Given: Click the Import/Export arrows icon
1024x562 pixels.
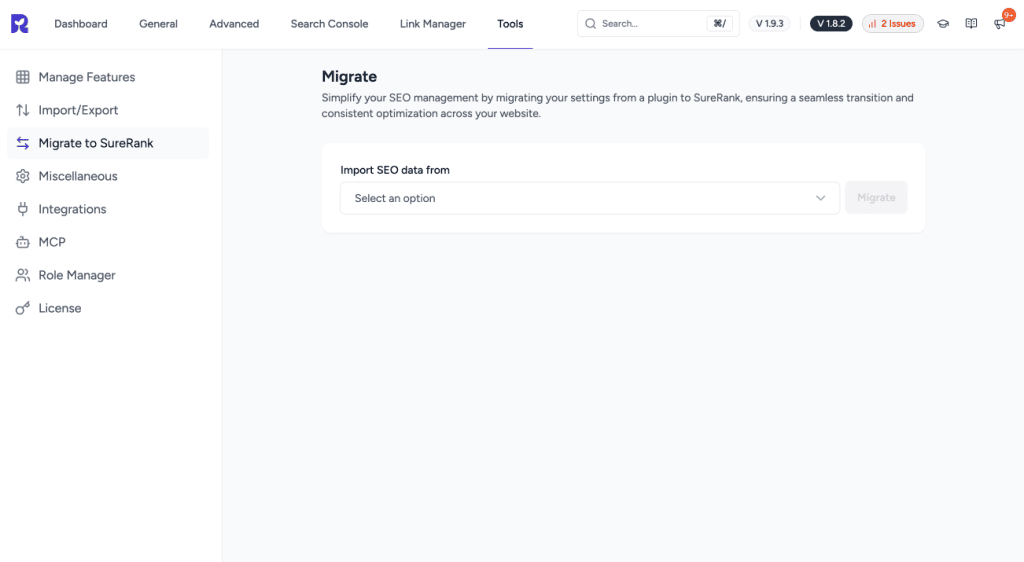Looking at the screenshot, I should 23,110.
